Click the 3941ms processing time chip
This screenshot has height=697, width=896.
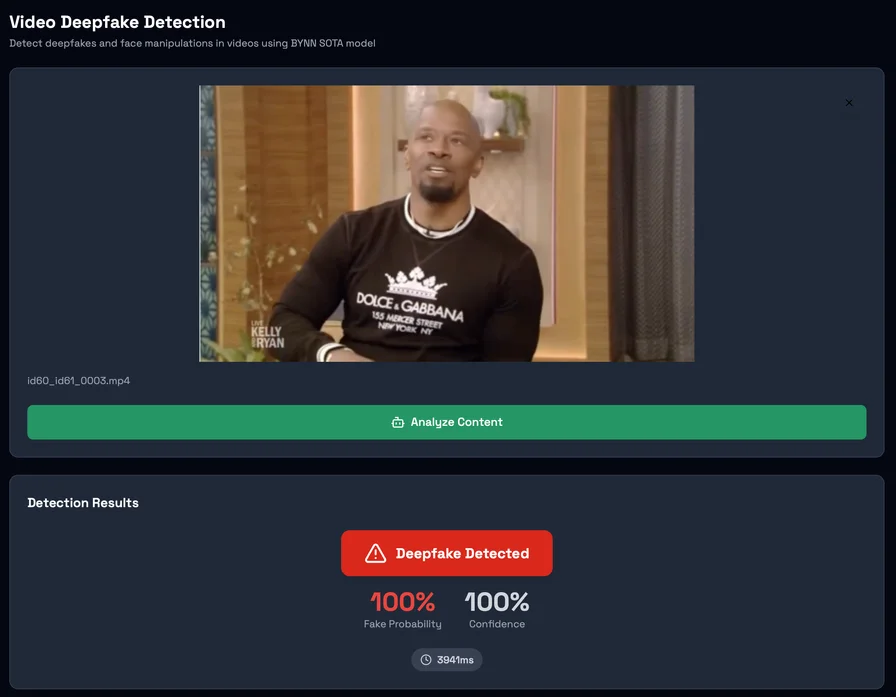coord(447,659)
